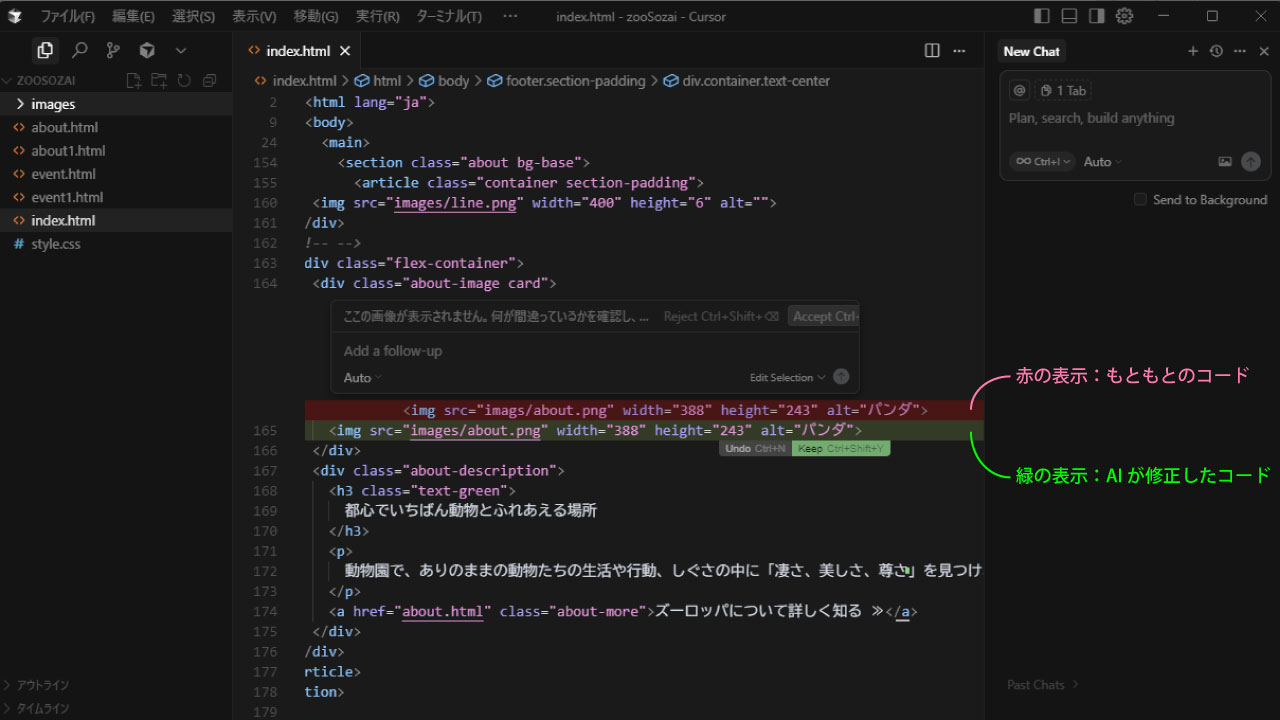1280x720 pixels.
Task: Open the Edit Selection mode dropdown
Action: coord(787,378)
